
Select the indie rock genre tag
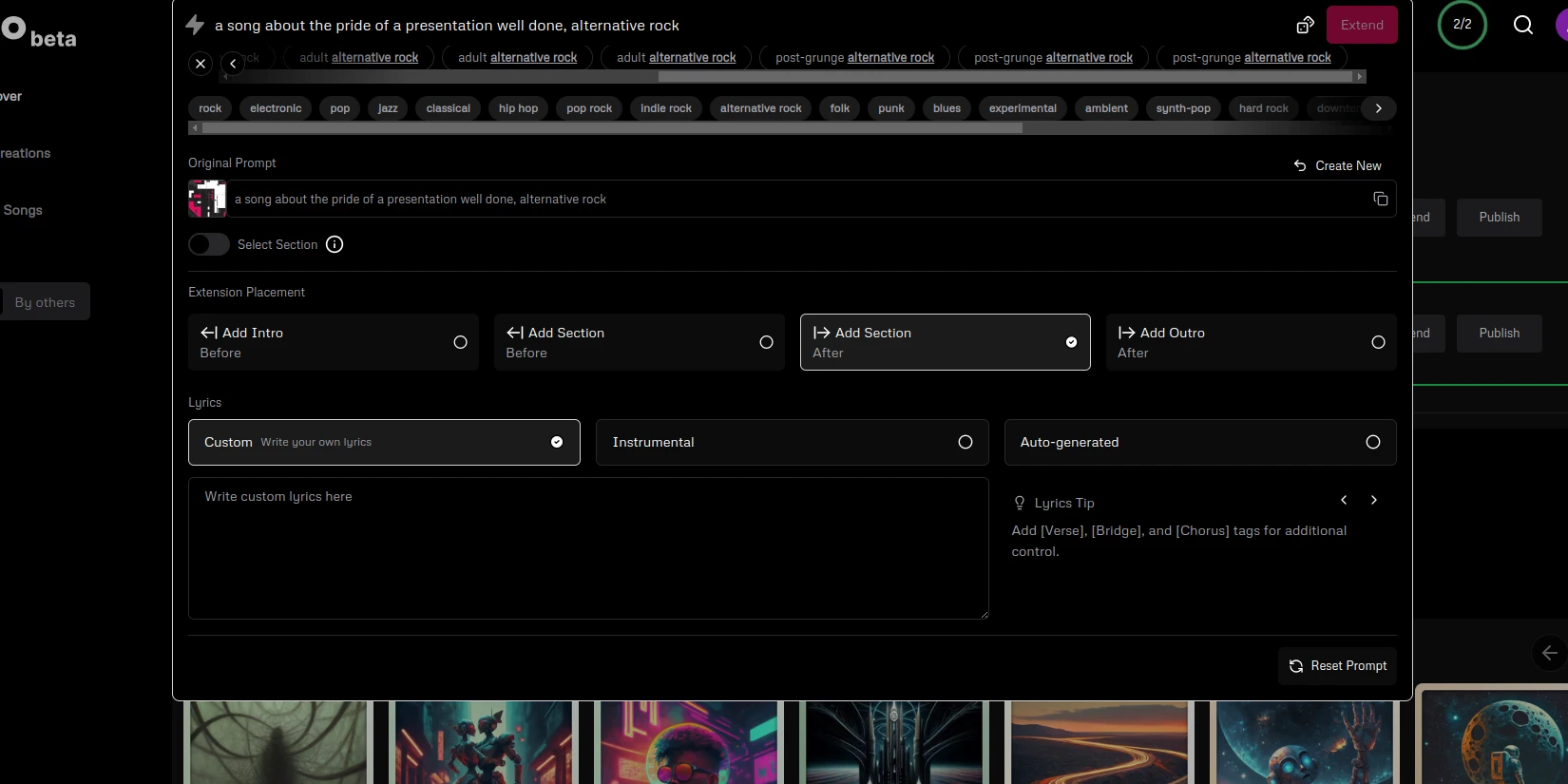pos(665,108)
